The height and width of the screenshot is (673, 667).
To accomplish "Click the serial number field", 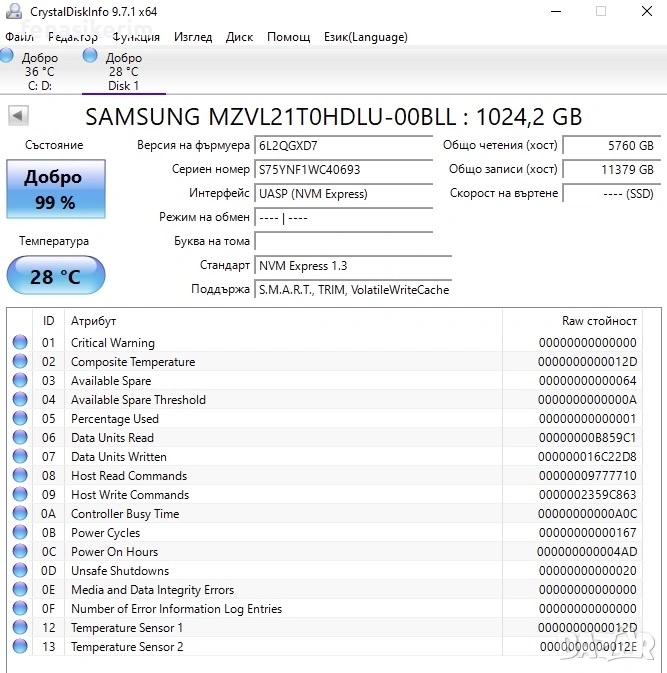I will point(343,170).
